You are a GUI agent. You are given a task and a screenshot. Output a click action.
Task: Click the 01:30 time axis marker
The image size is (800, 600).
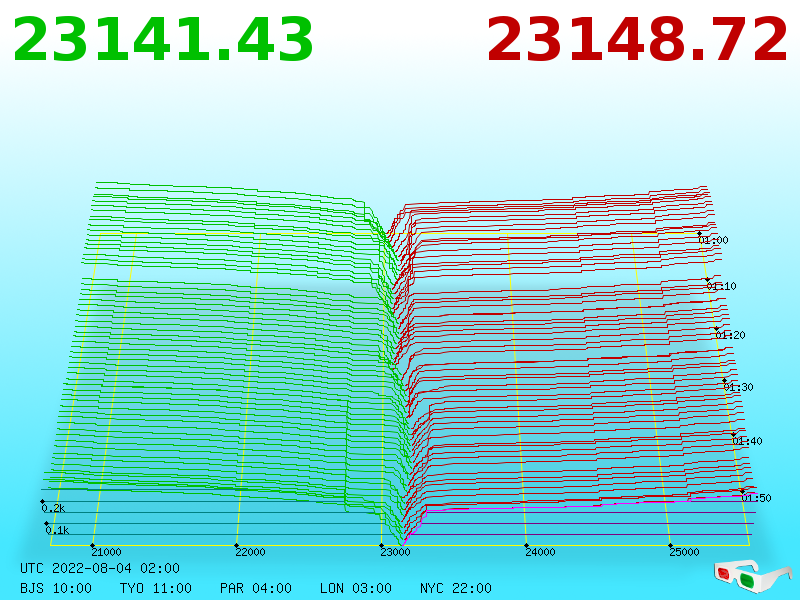(738, 387)
